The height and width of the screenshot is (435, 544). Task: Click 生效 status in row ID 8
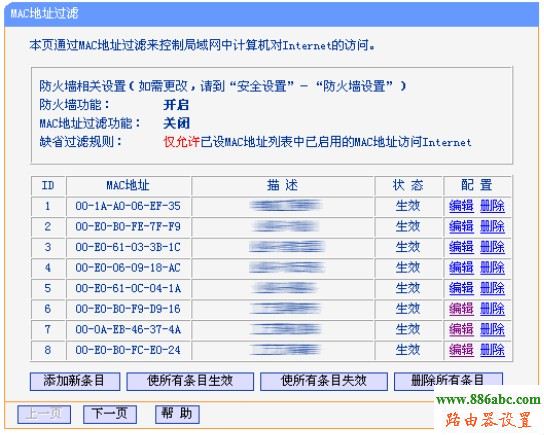(408, 349)
